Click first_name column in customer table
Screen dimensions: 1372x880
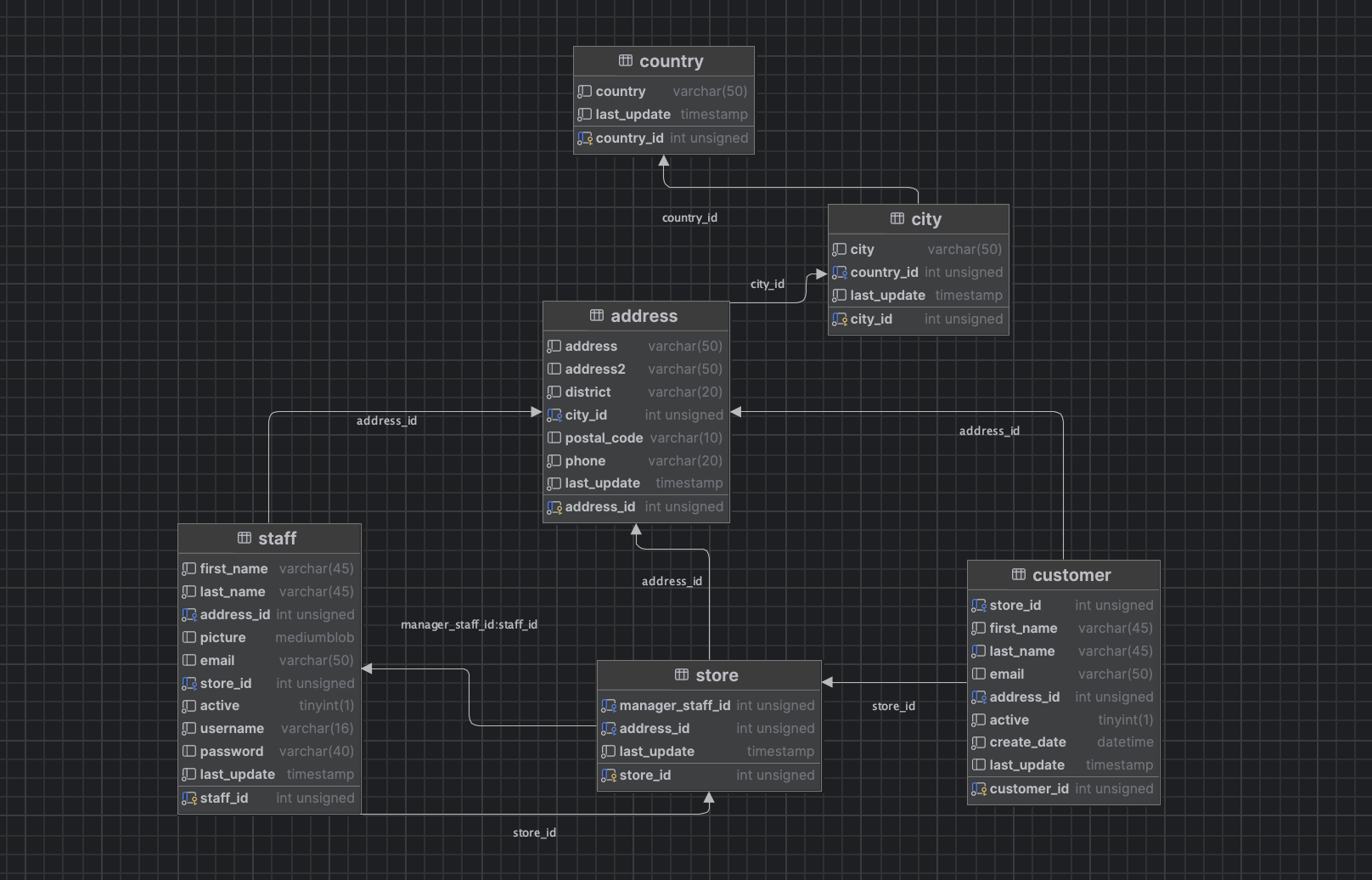point(1064,628)
